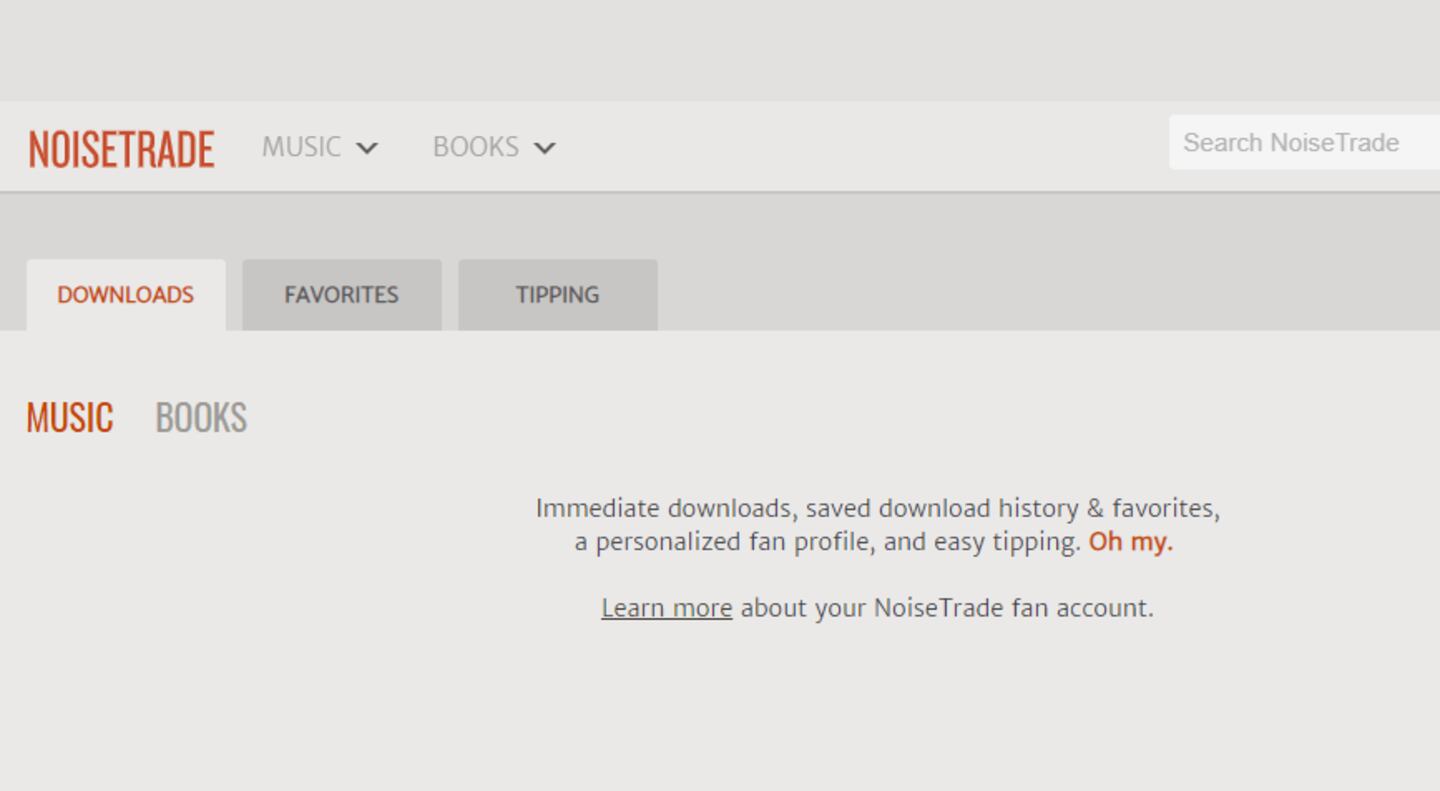Focus the Search NoiseTrade field
Image resolution: width=1440 pixels, height=791 pixels.
[x=1300, y=143]
